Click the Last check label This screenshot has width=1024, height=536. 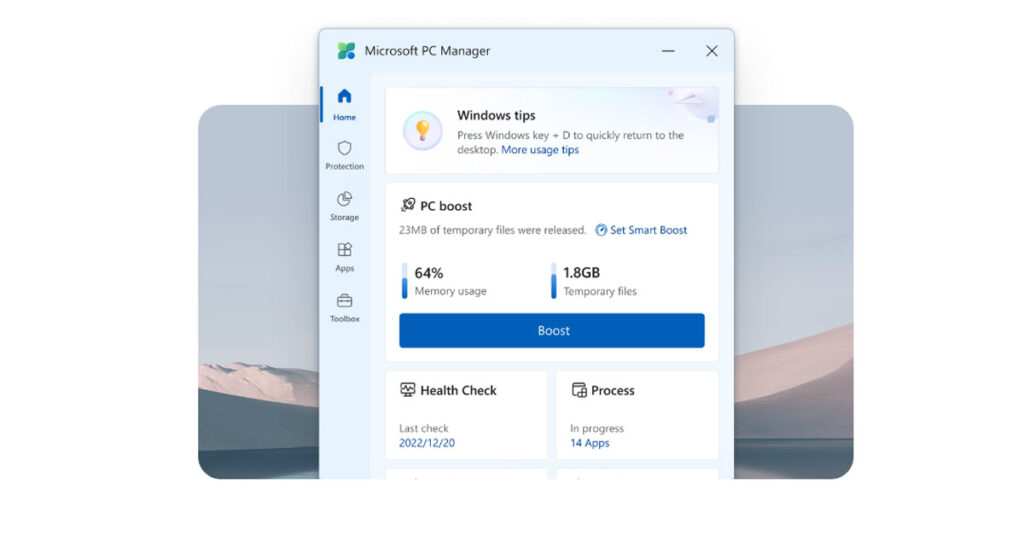[423, 428]
